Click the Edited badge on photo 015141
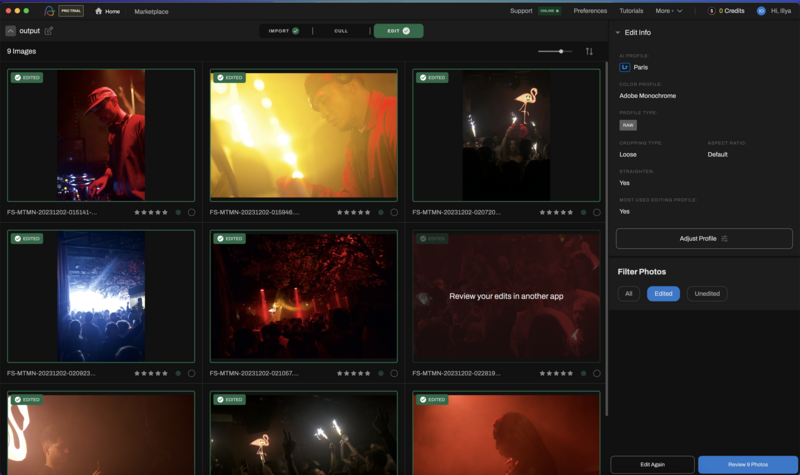 click(x=27, y=78)
